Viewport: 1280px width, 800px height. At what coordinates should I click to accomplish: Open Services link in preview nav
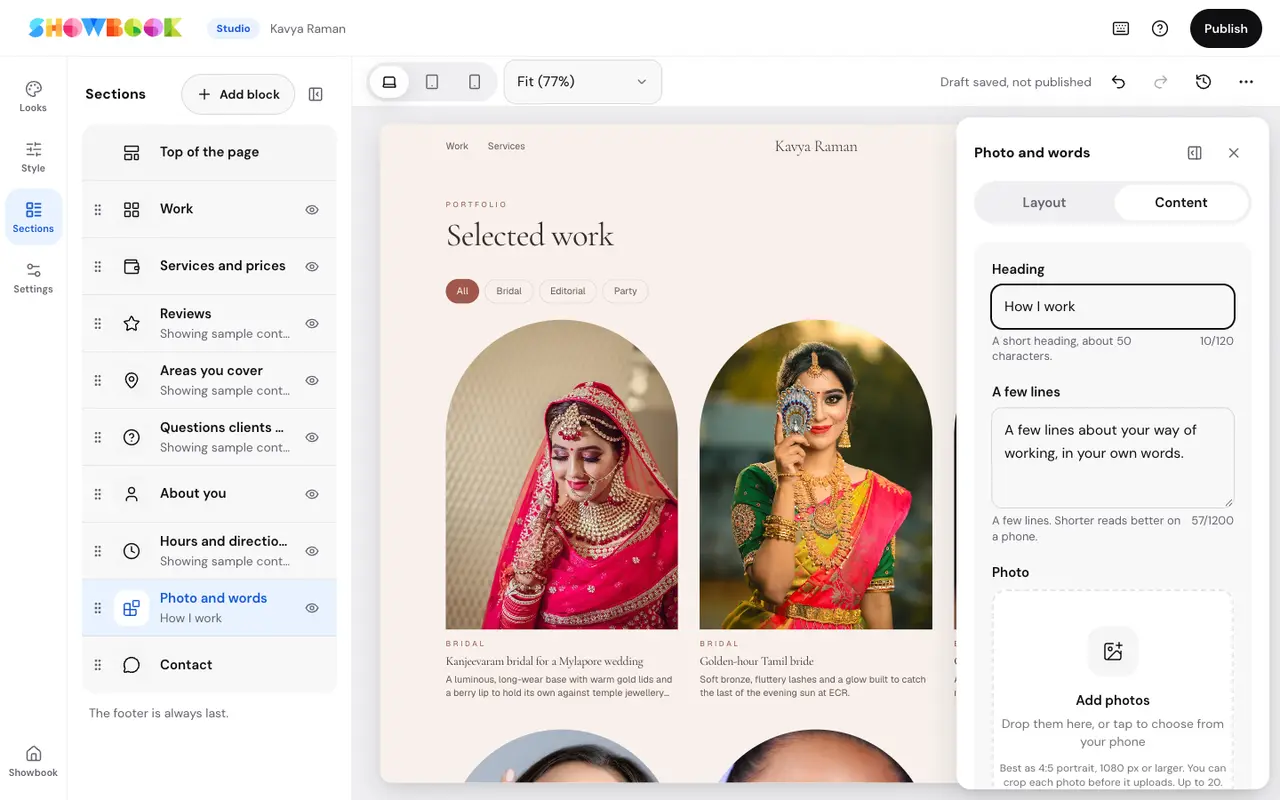click(x=506, y=146)
